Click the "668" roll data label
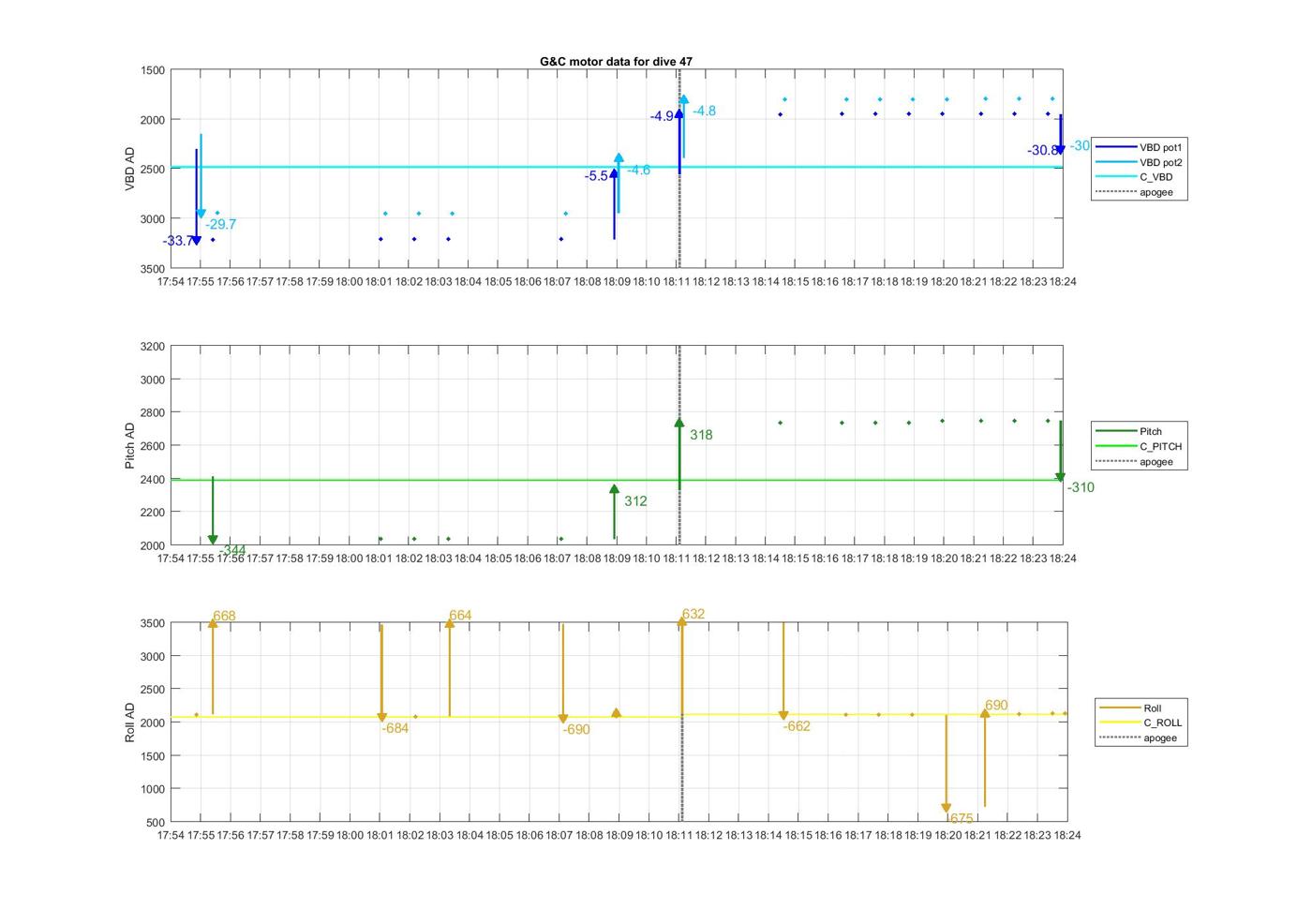1312x924 pixels. [x=224, y=616]
